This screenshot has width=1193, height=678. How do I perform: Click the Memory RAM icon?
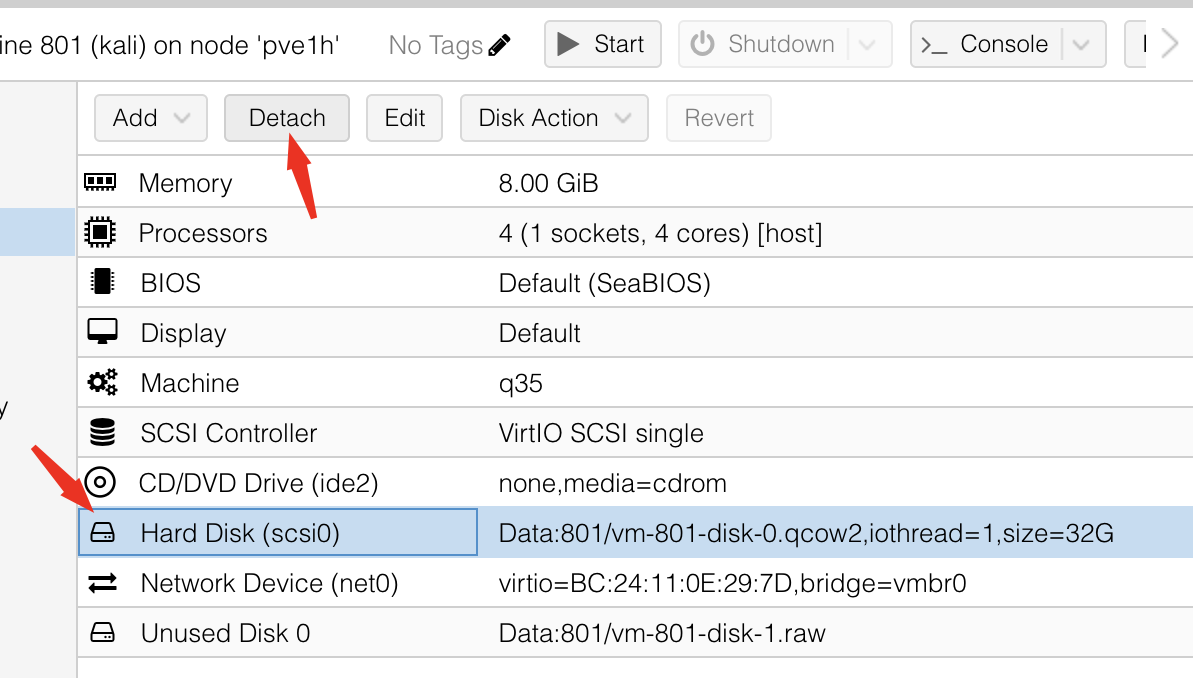(101, 183)
